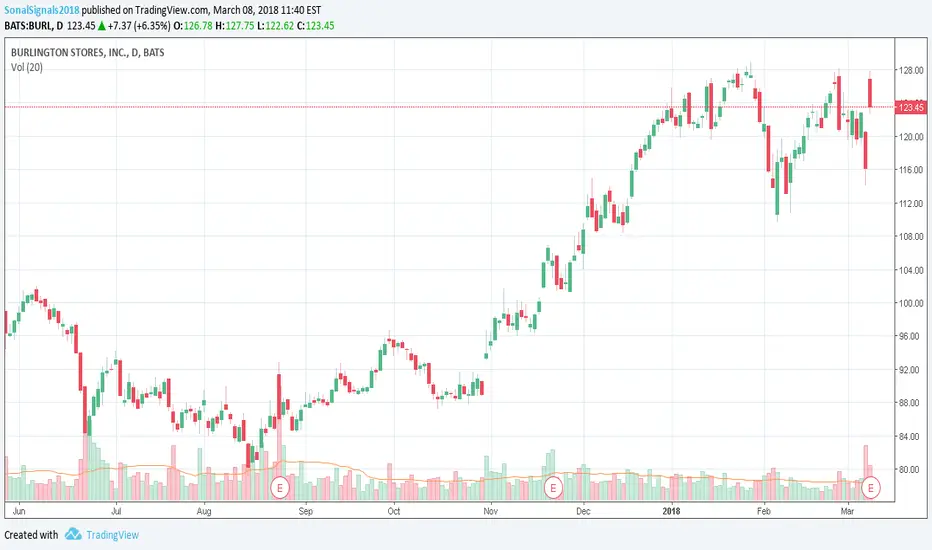This screenshot has width=932, height=550.
Task: Click the BATS:BURL, D symbol text
Action: [33, 26]
